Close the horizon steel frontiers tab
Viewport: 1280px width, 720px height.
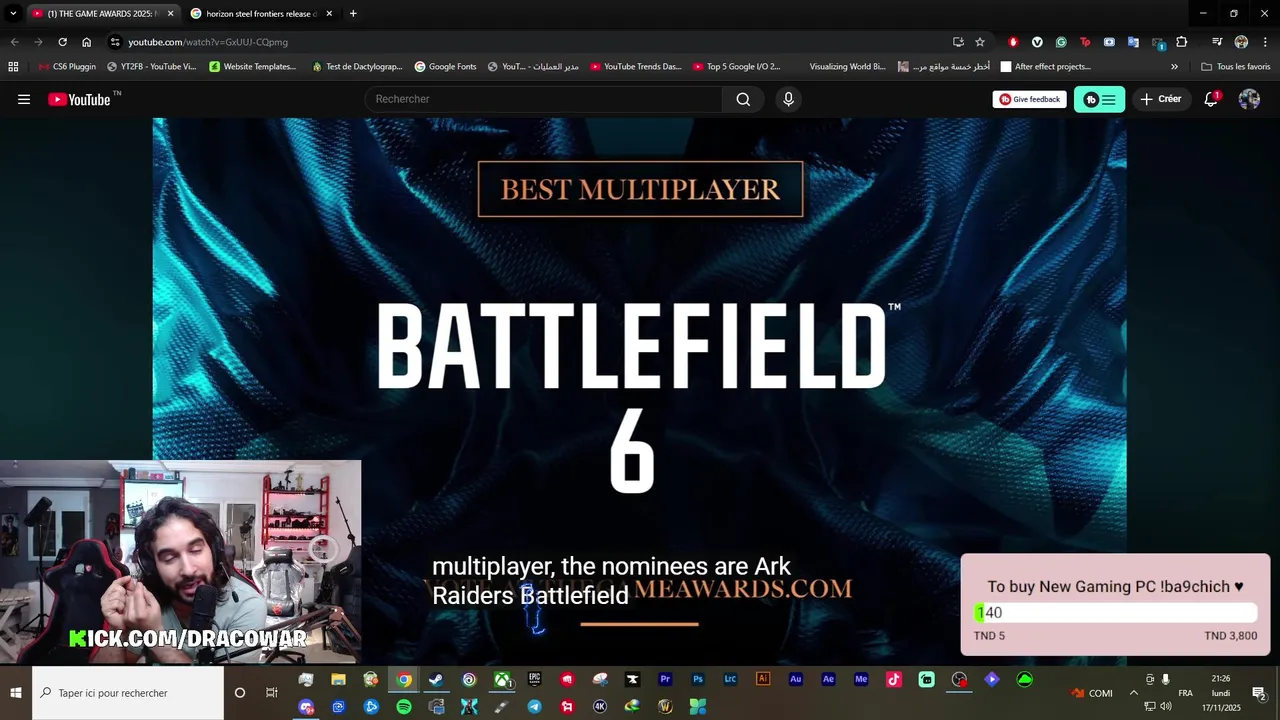329,13
